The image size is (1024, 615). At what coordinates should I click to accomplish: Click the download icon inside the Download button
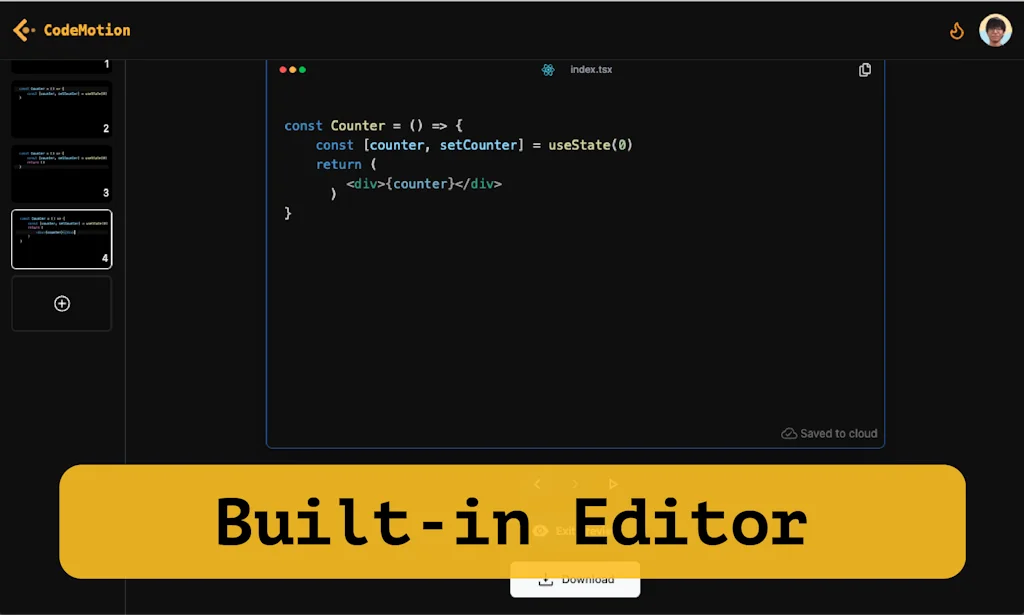point(546,580)
